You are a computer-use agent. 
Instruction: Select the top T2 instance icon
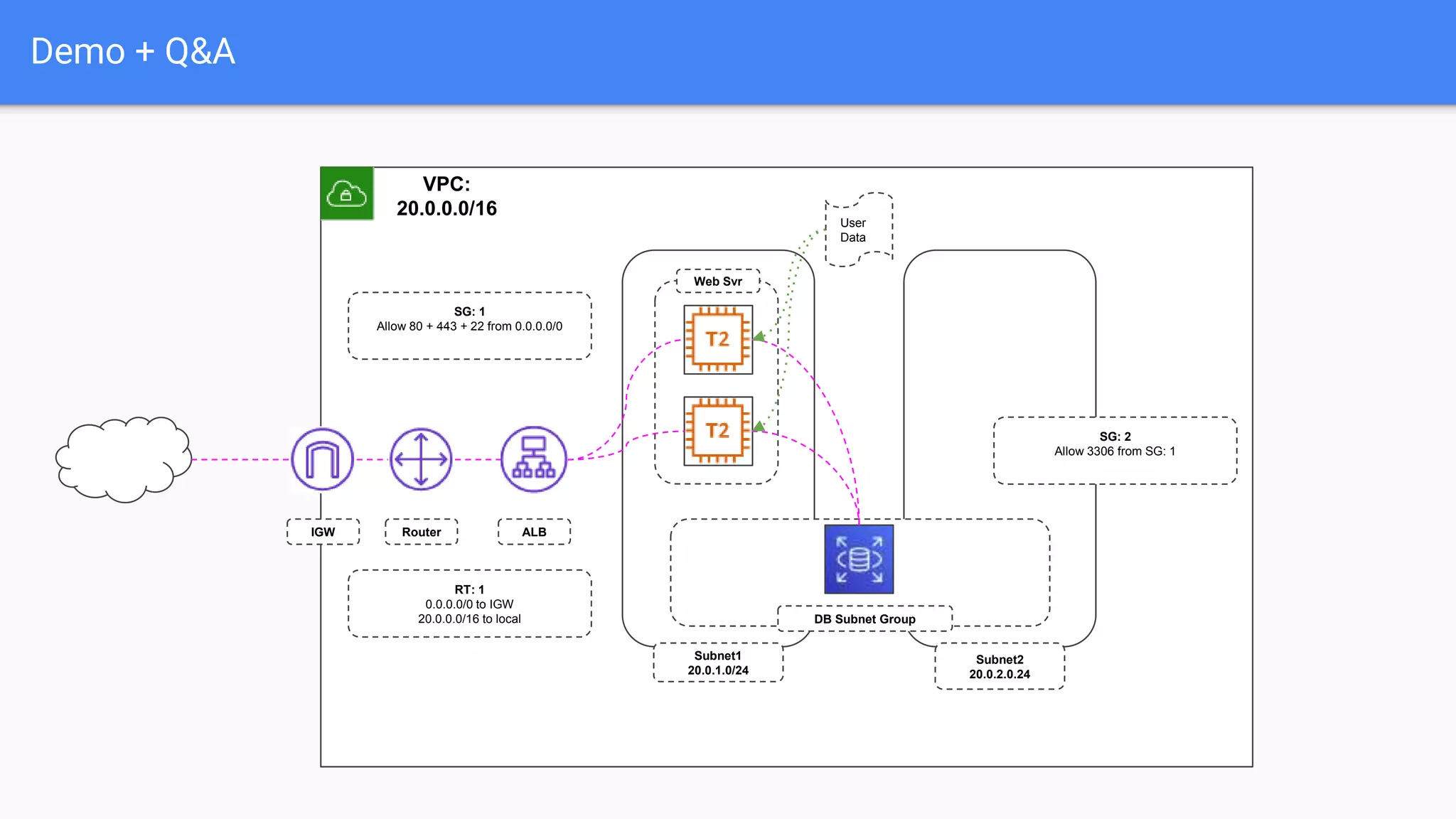point(718,340)
